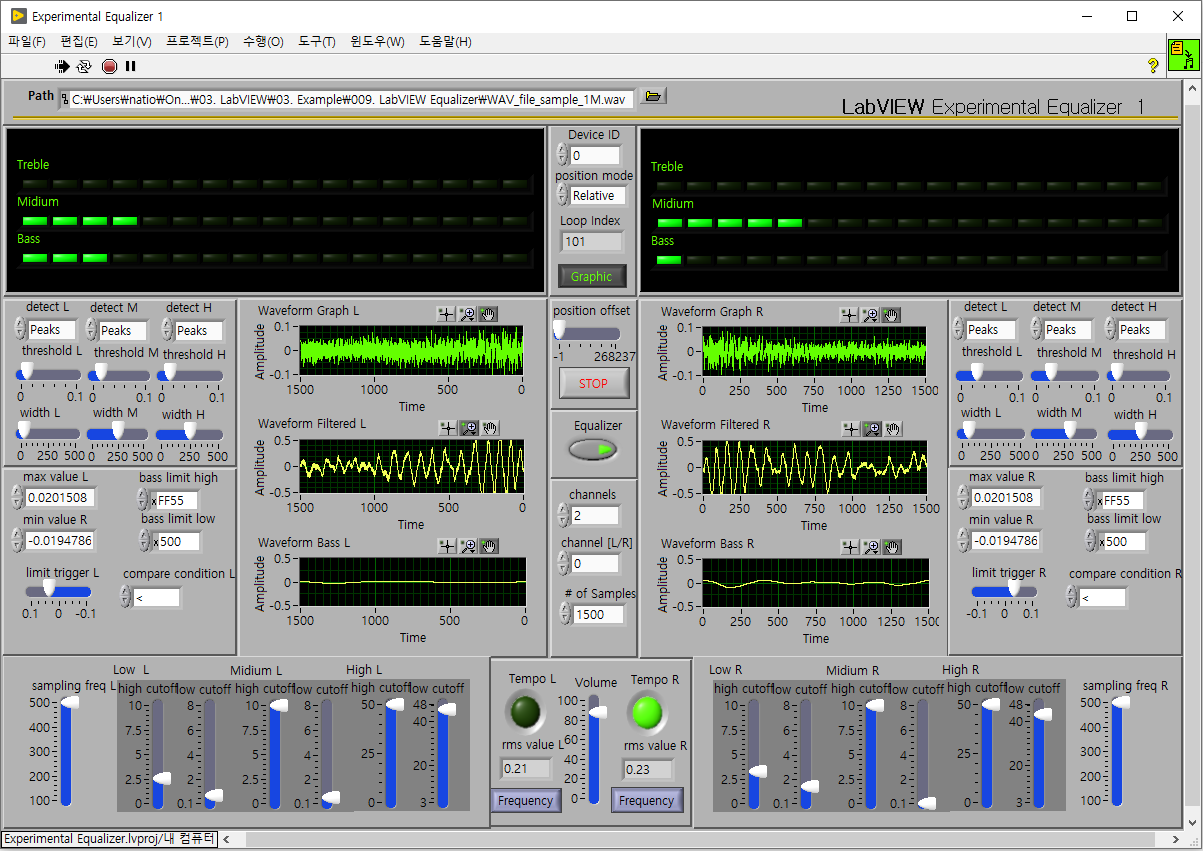Select cursor tool on Waveform Bass R
The height and width of the screenshot is (851, 1203).
point(850,546)
